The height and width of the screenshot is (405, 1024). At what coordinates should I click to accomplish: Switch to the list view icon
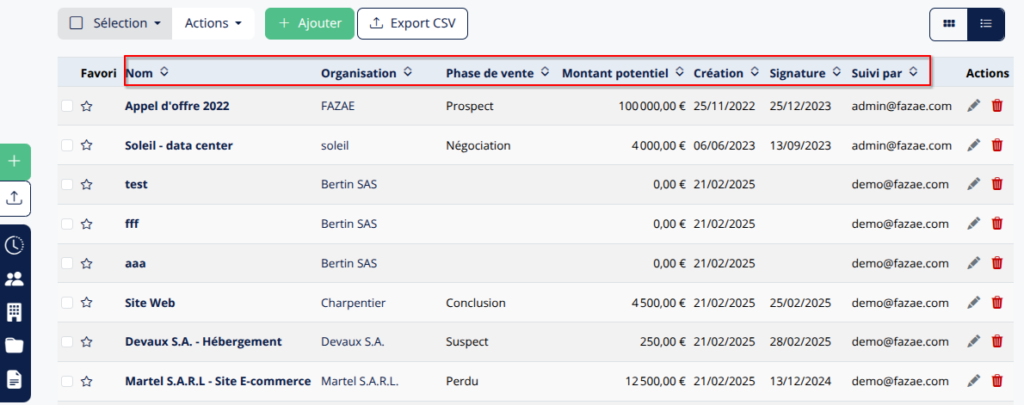[x=986, y=24]
